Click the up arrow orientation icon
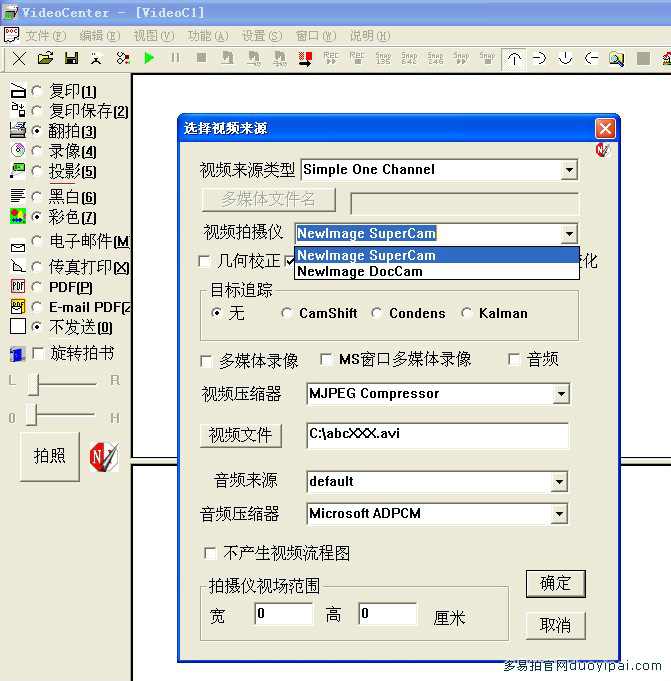671x681 pixels. 514,59
